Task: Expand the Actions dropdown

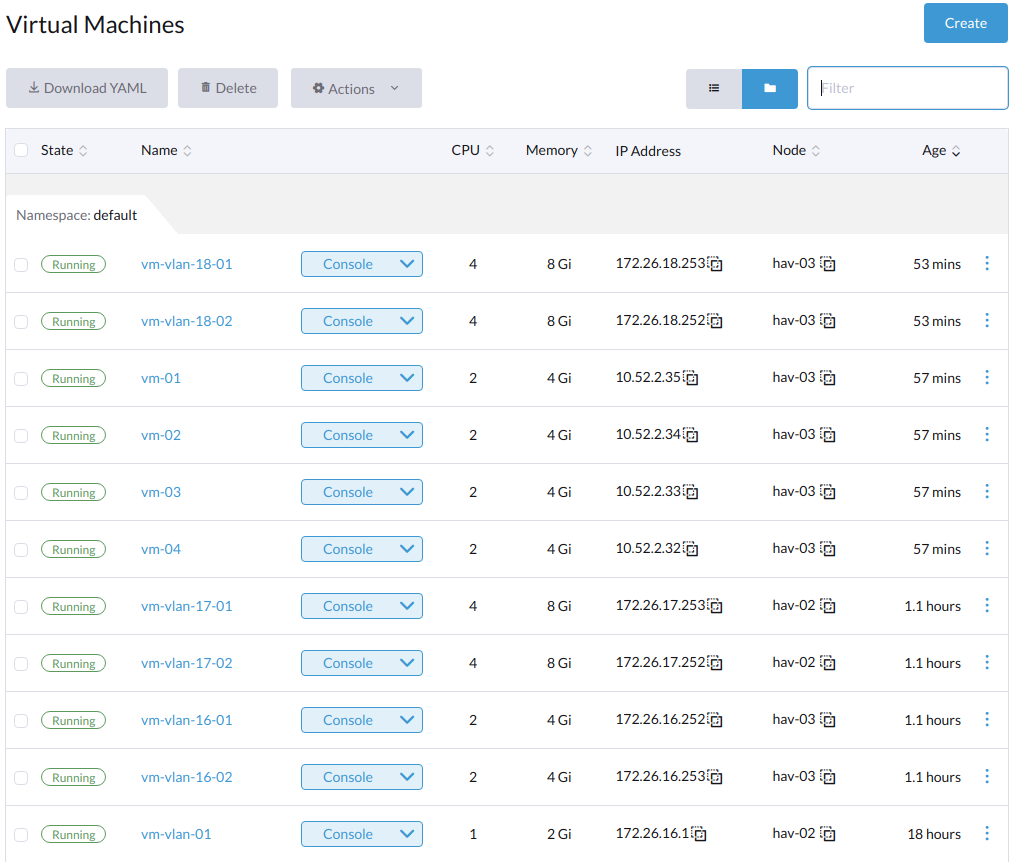Action: (356, 89)
